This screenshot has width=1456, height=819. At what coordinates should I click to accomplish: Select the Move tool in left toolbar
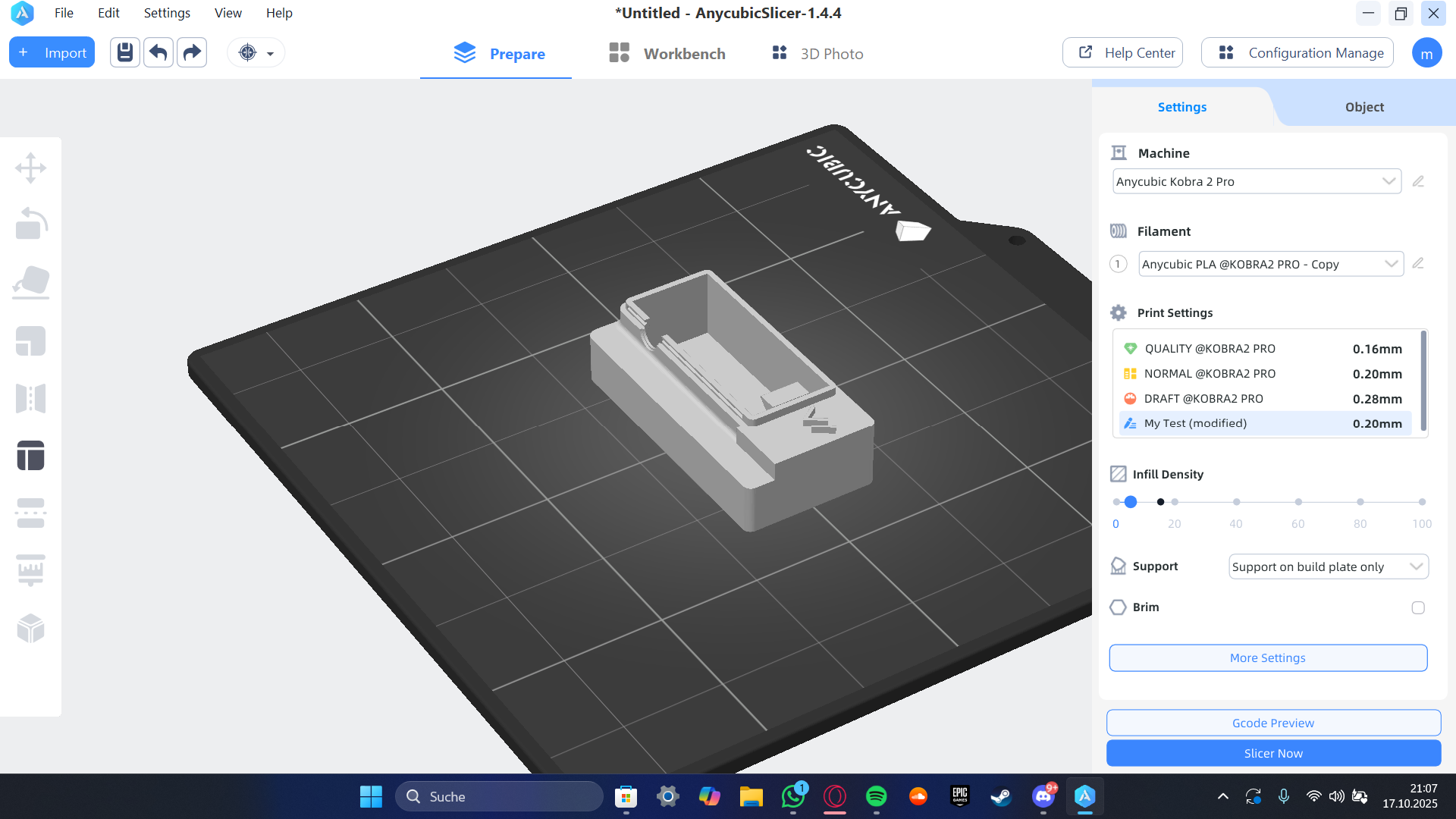(x=31, y=168)
